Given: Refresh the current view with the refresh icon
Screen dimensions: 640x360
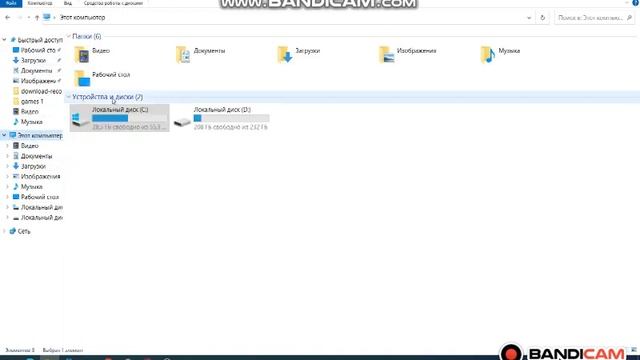Looking at the screenshot, I should coord(542,18).
